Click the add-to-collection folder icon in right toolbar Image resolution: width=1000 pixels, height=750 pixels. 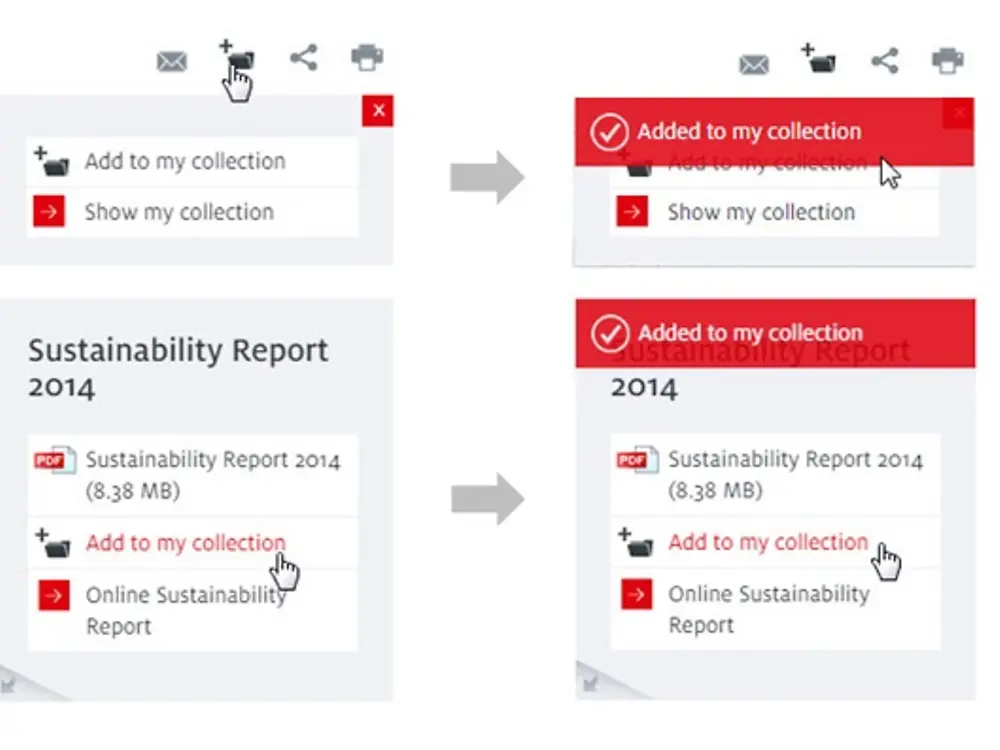[819, 58]
